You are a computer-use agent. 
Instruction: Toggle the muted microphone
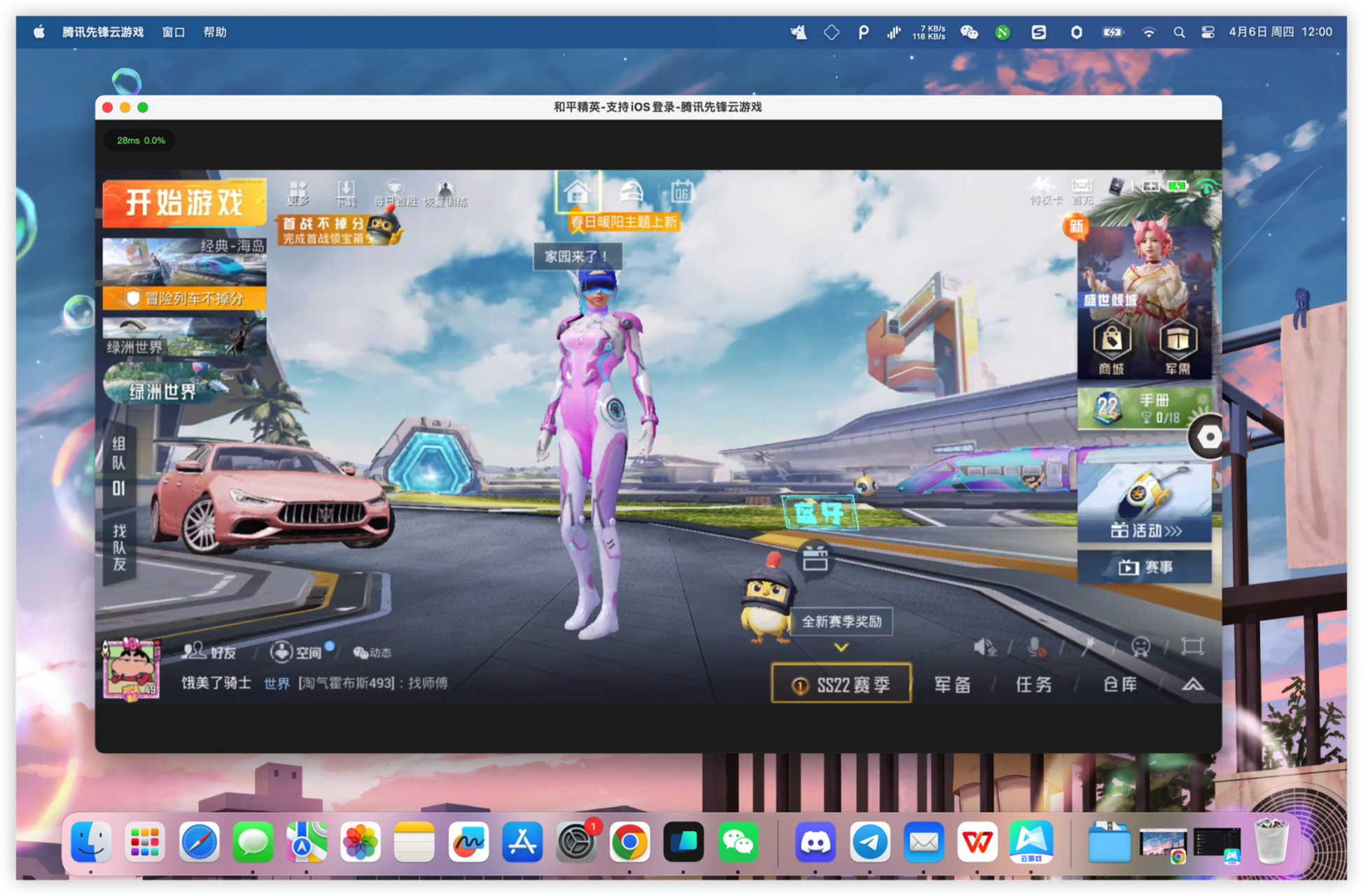(x=1036, y=647)
